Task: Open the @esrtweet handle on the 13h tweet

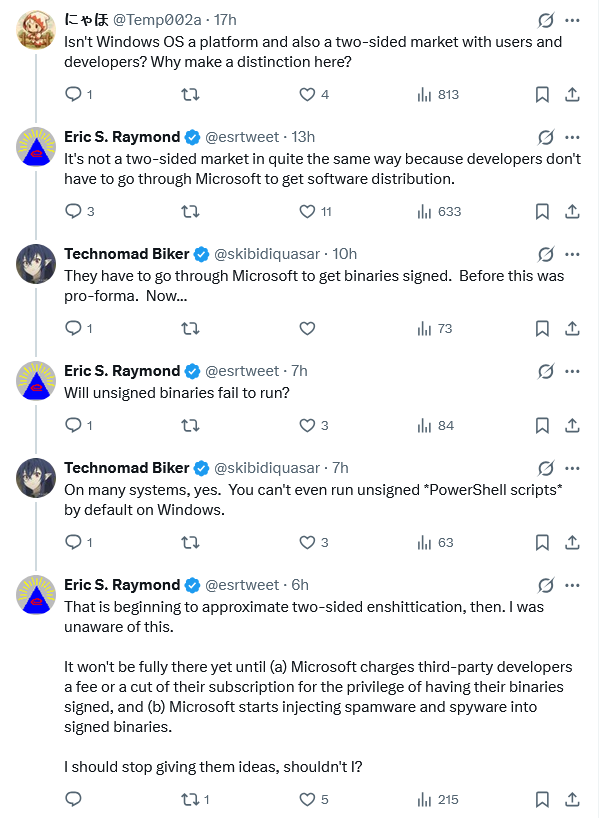Action: click(243, 137)
